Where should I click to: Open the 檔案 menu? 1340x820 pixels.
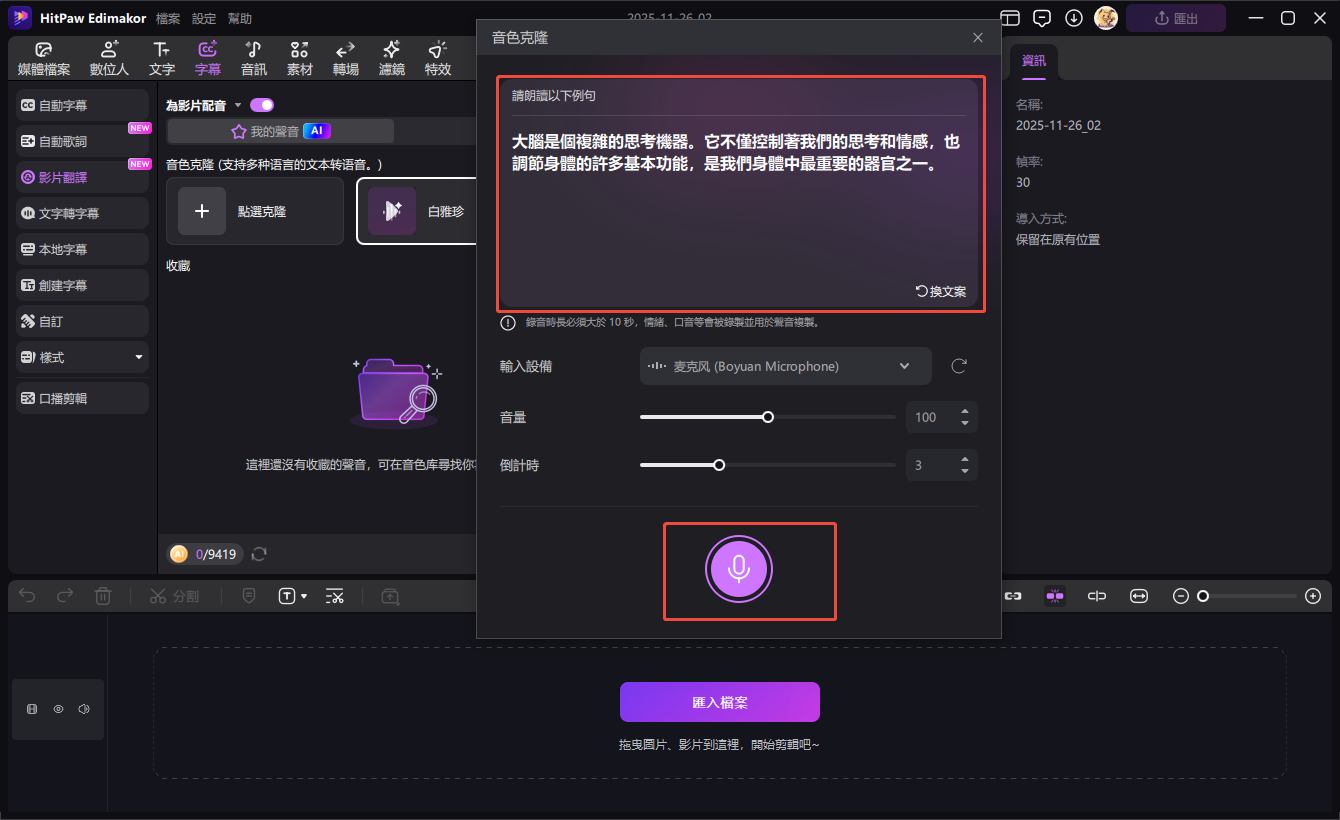168,19
